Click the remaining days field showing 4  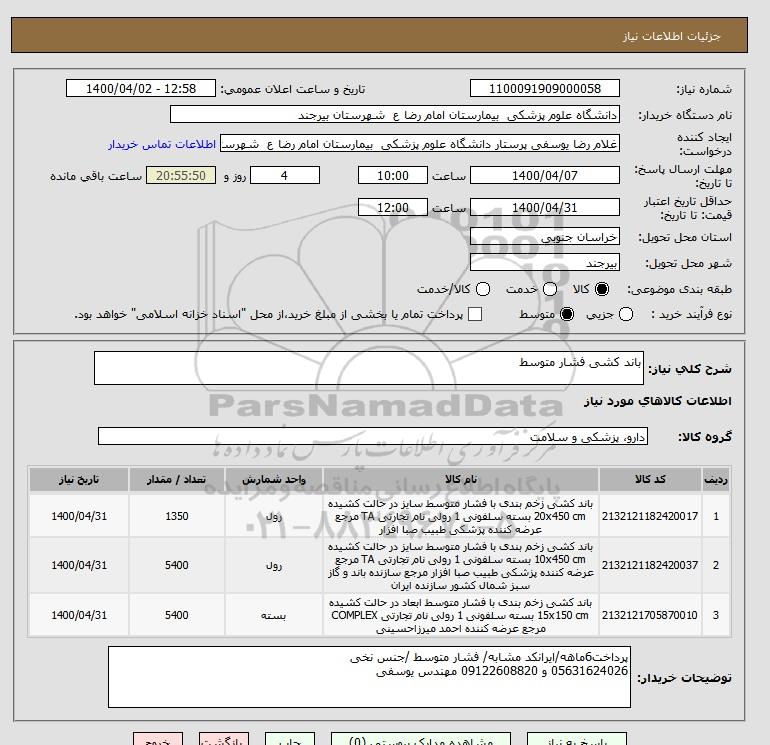coord(285,175)
